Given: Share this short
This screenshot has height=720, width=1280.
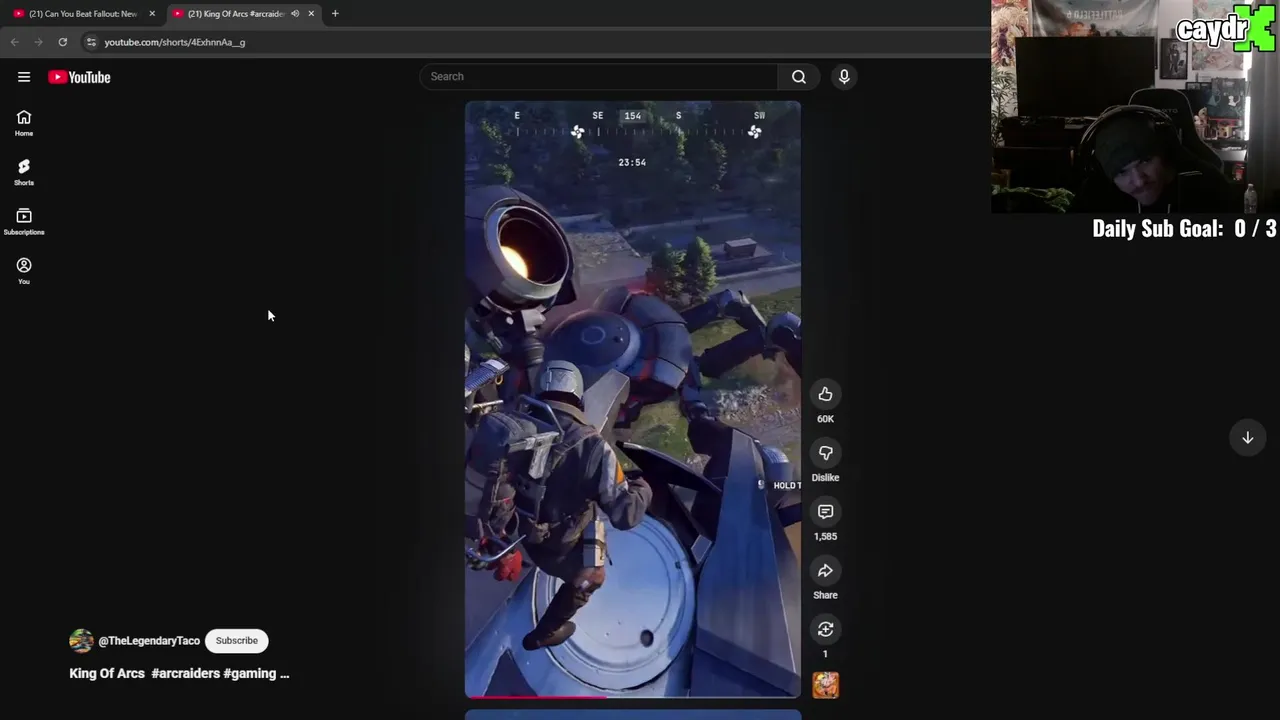Looking at the screenshot, I should click(x=825, y=571).
